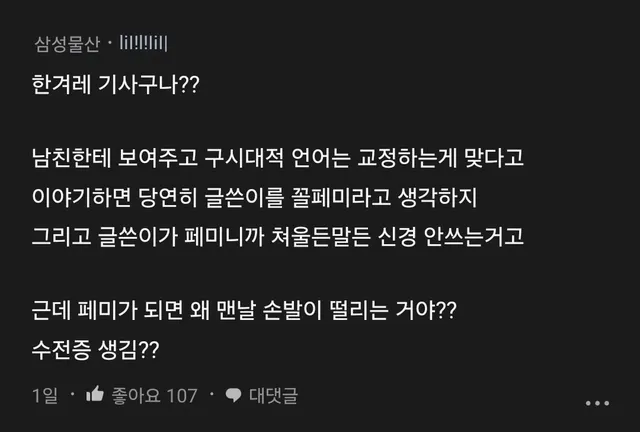Open the three-dot more options menu
The height and width of the screenshot is (432, 640).
[598, 400]
